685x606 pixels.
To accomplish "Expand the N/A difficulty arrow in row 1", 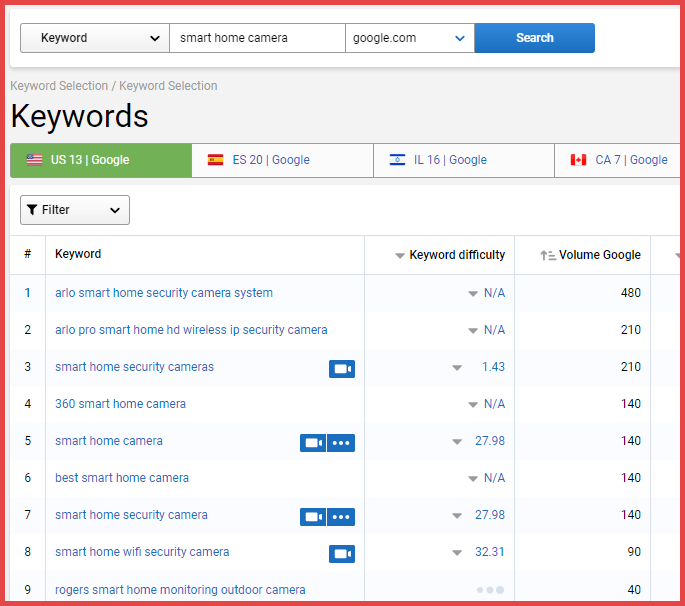I will point(473,294).
